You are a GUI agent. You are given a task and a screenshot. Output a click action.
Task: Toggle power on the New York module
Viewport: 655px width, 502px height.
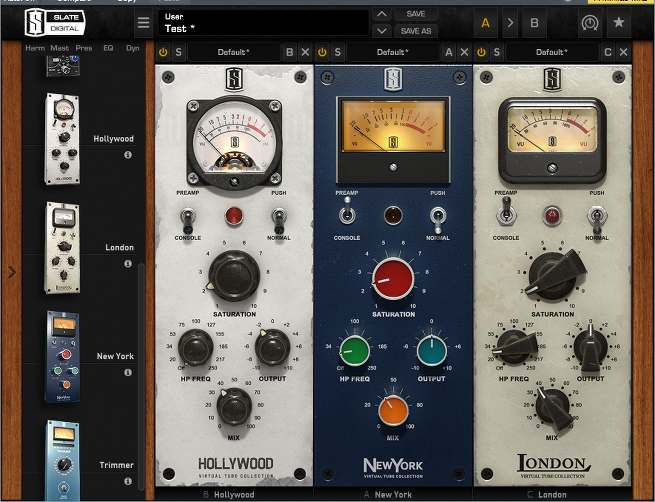(322, 52)
